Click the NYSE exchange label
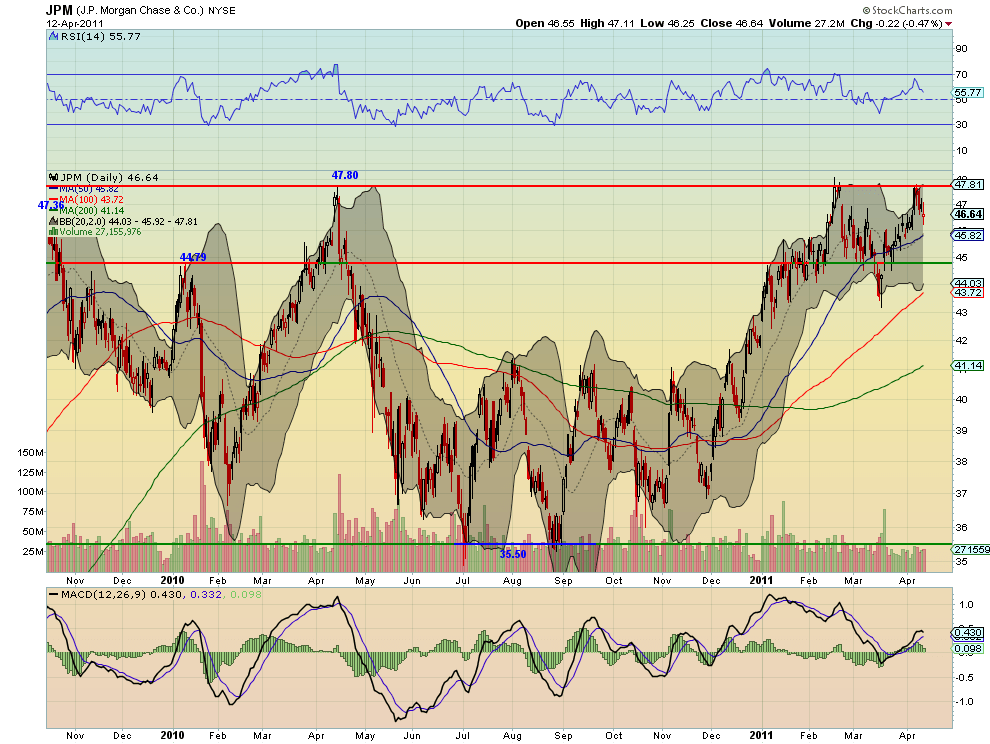This screenshot has height=744, width=990. (x=221, y=11)
